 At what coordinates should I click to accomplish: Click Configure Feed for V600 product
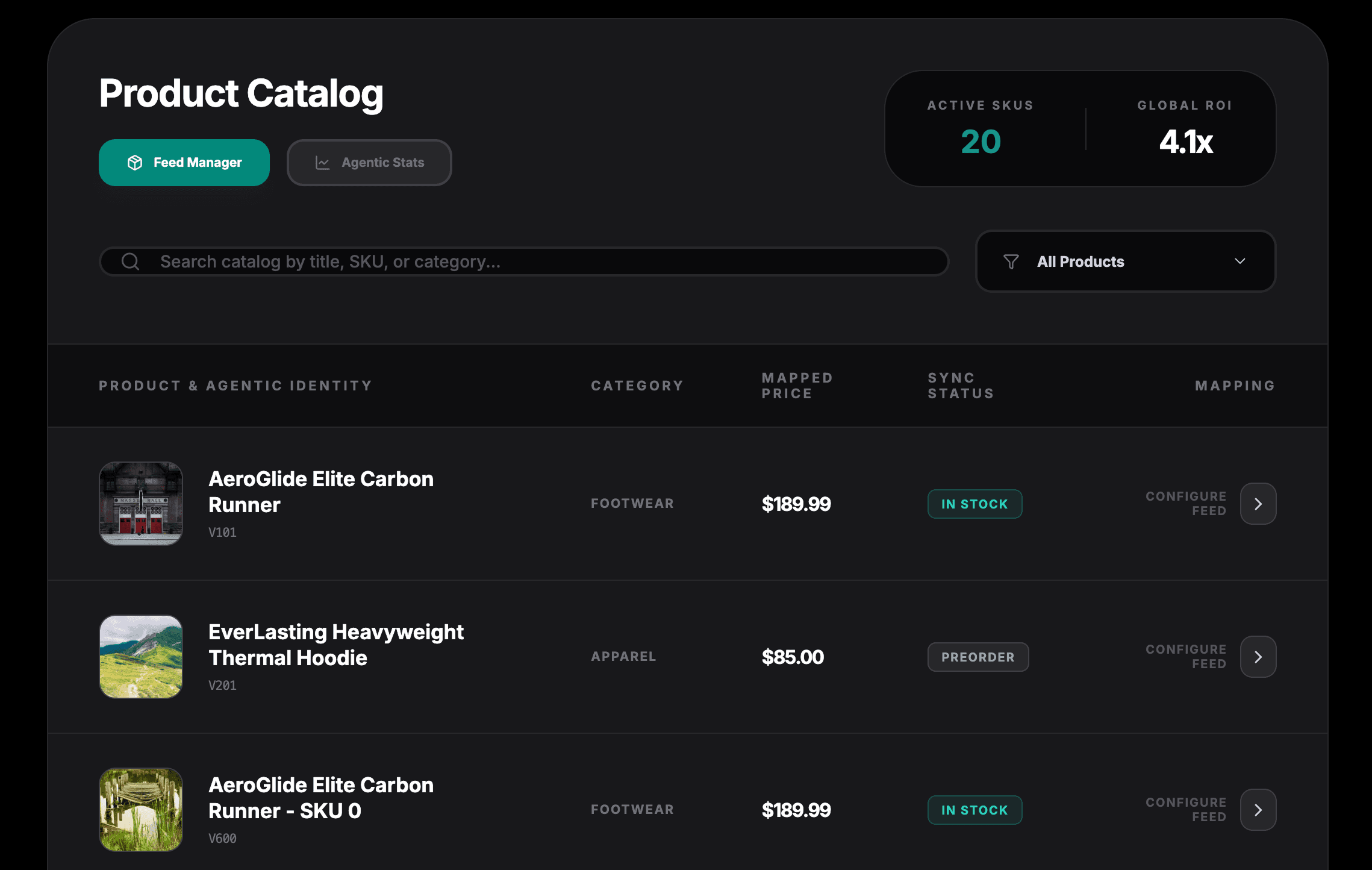pyautogui.click(x=1185, y=810)
